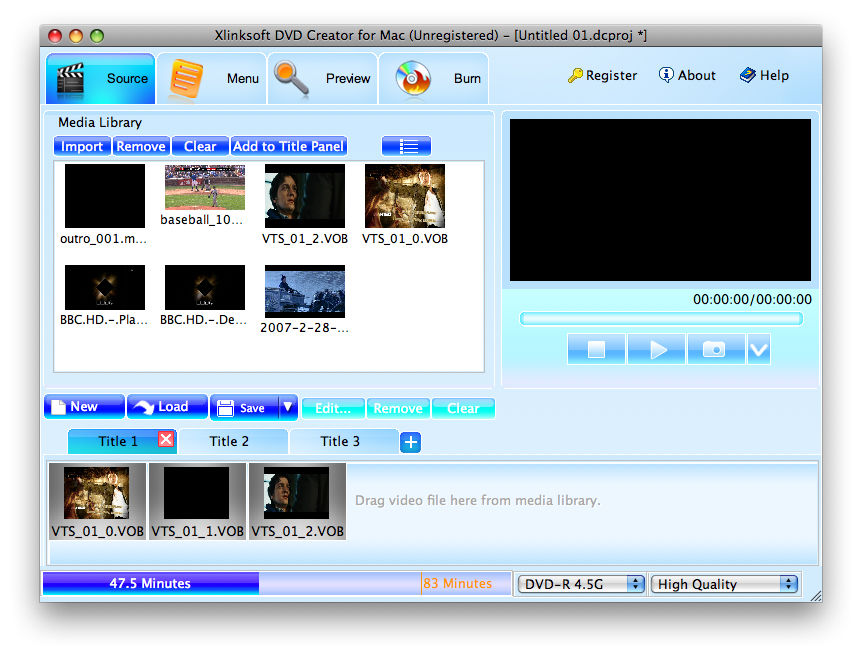This screenshot has height=657, width=862.
Task: Open the Save dropdown arrow
Action: [288, 408]
